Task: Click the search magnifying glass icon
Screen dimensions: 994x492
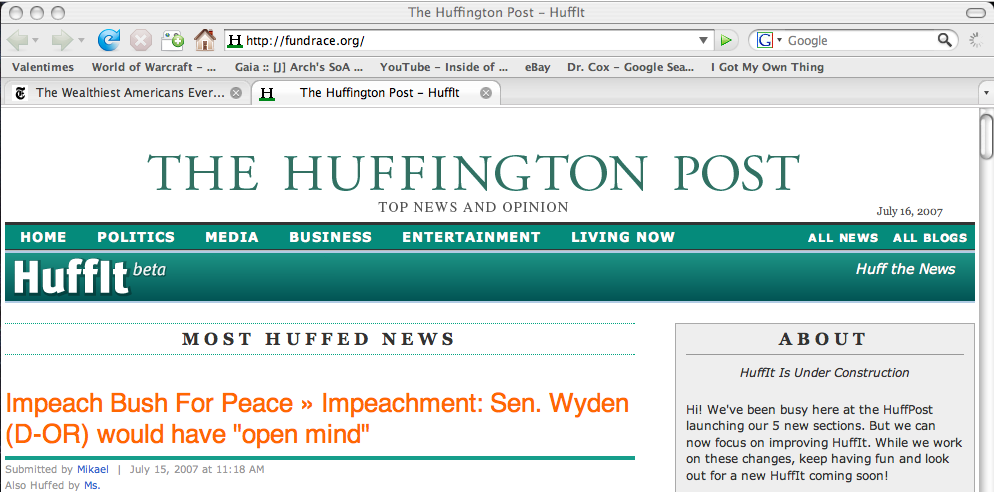Action: pos(944,40)
